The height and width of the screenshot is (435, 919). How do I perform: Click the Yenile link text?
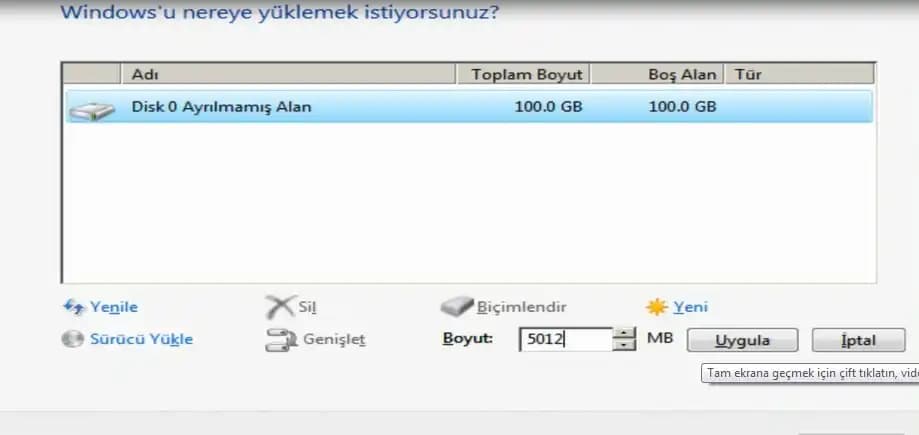coord(114,308)
